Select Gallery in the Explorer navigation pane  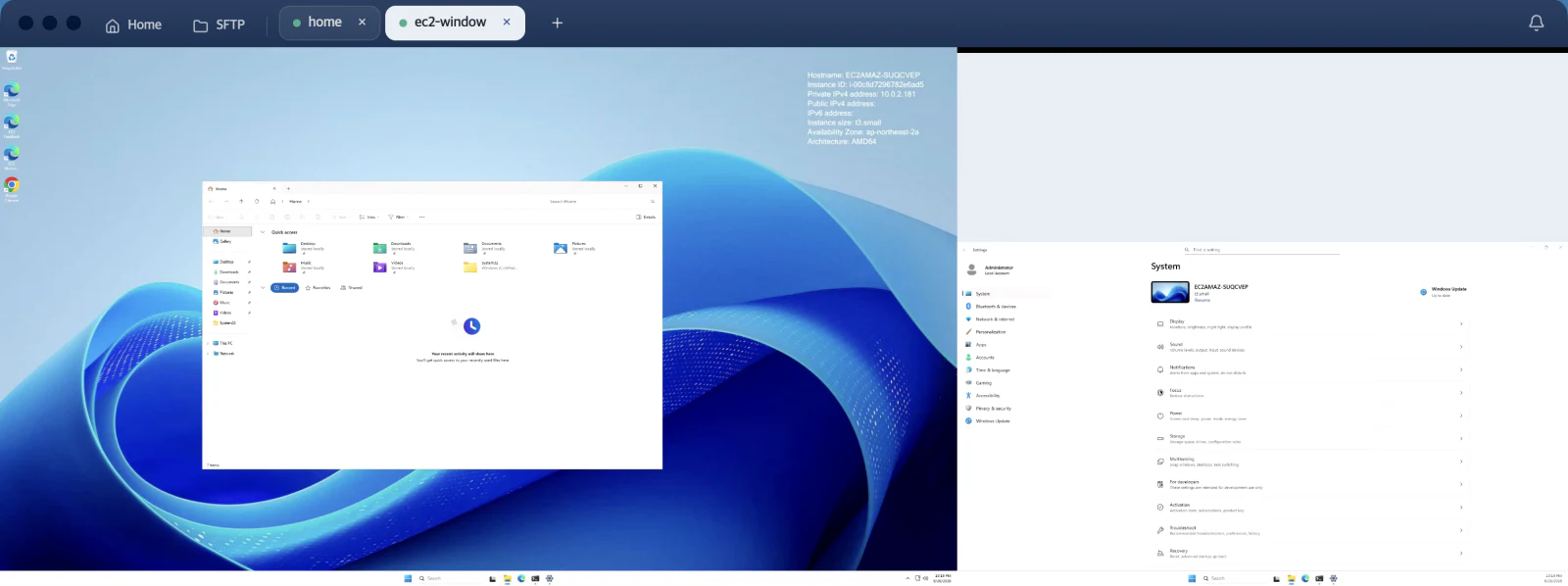point(225,241)
